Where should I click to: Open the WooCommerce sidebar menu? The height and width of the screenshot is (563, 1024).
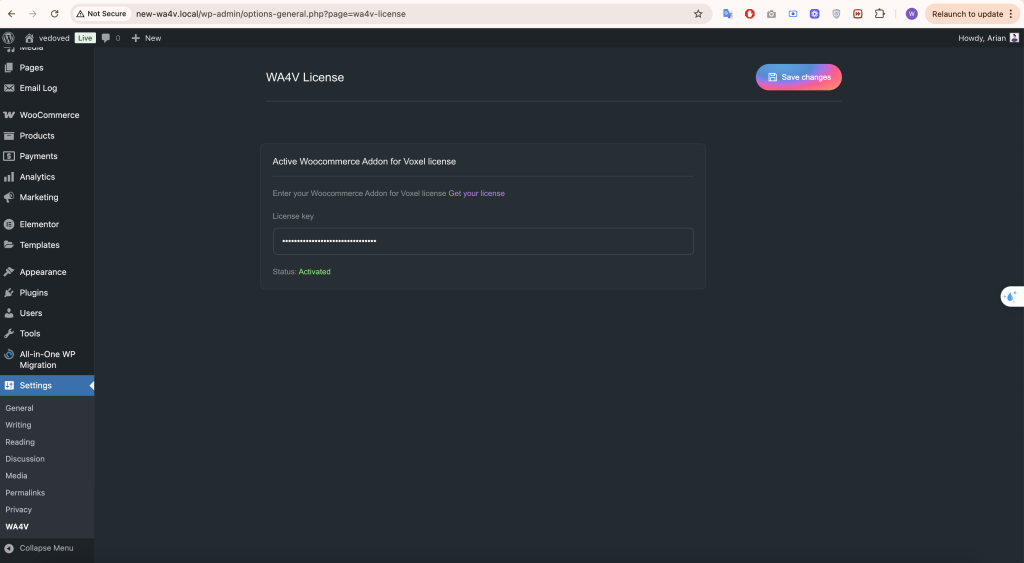[x=48, y=115]
